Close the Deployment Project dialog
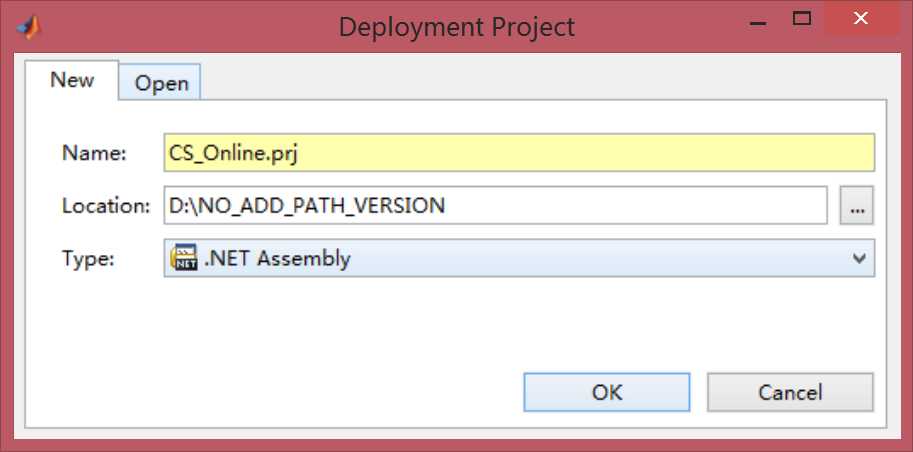The image size is (913, 452). (861, 19)
